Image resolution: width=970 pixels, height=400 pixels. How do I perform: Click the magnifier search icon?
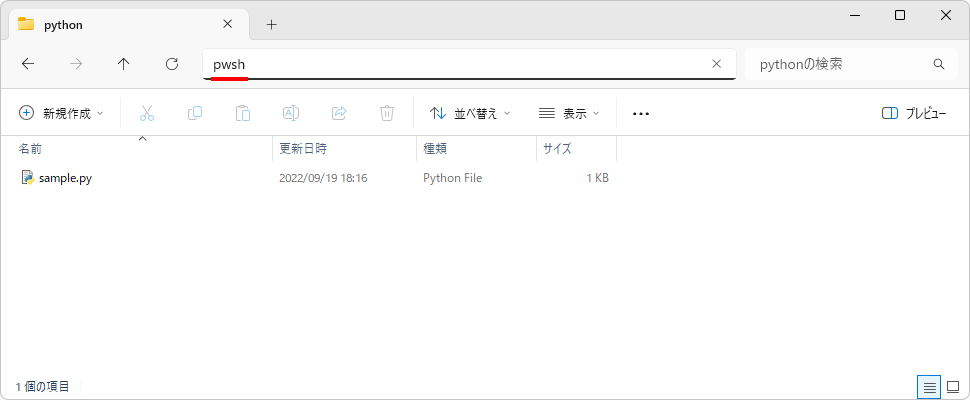tap(938, 64)
